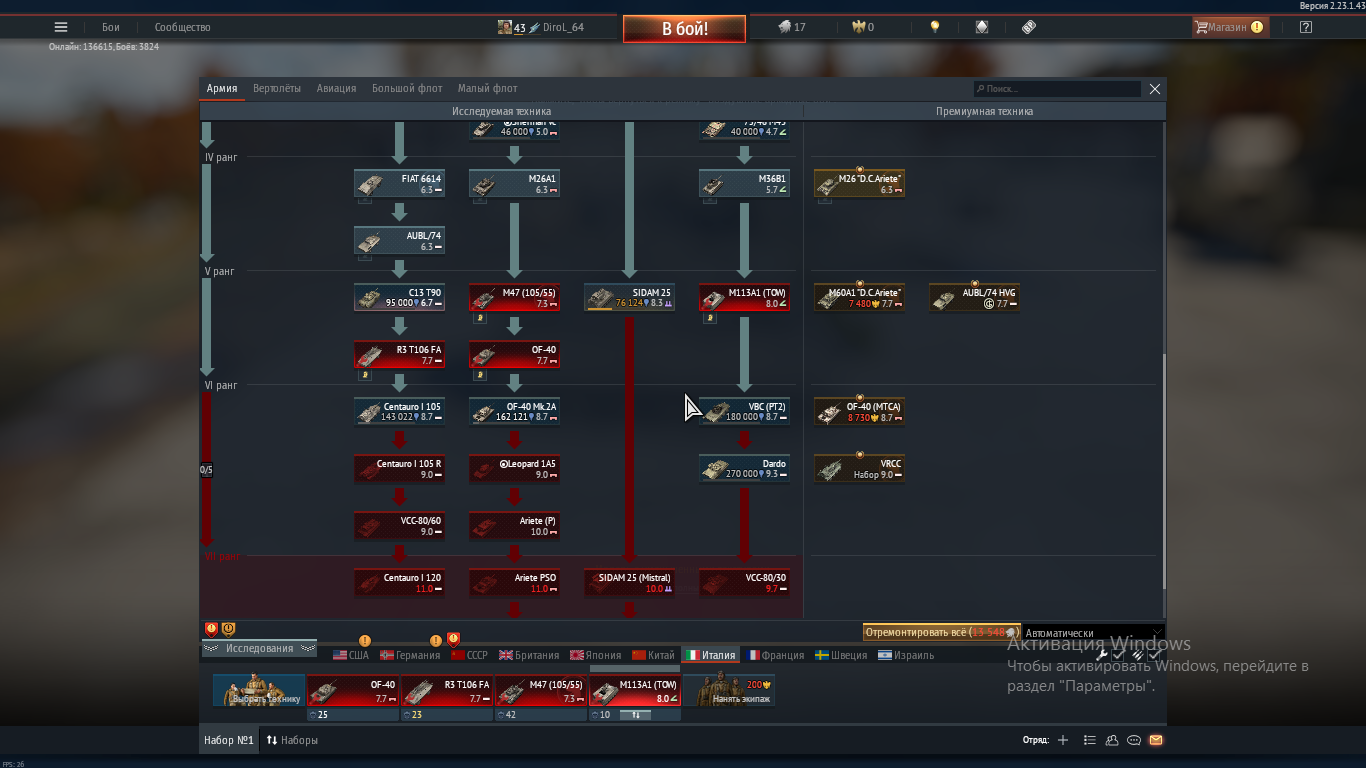Switch to the Армия tab
This screenshot has width=1366, height=768.
pos(222,88)
